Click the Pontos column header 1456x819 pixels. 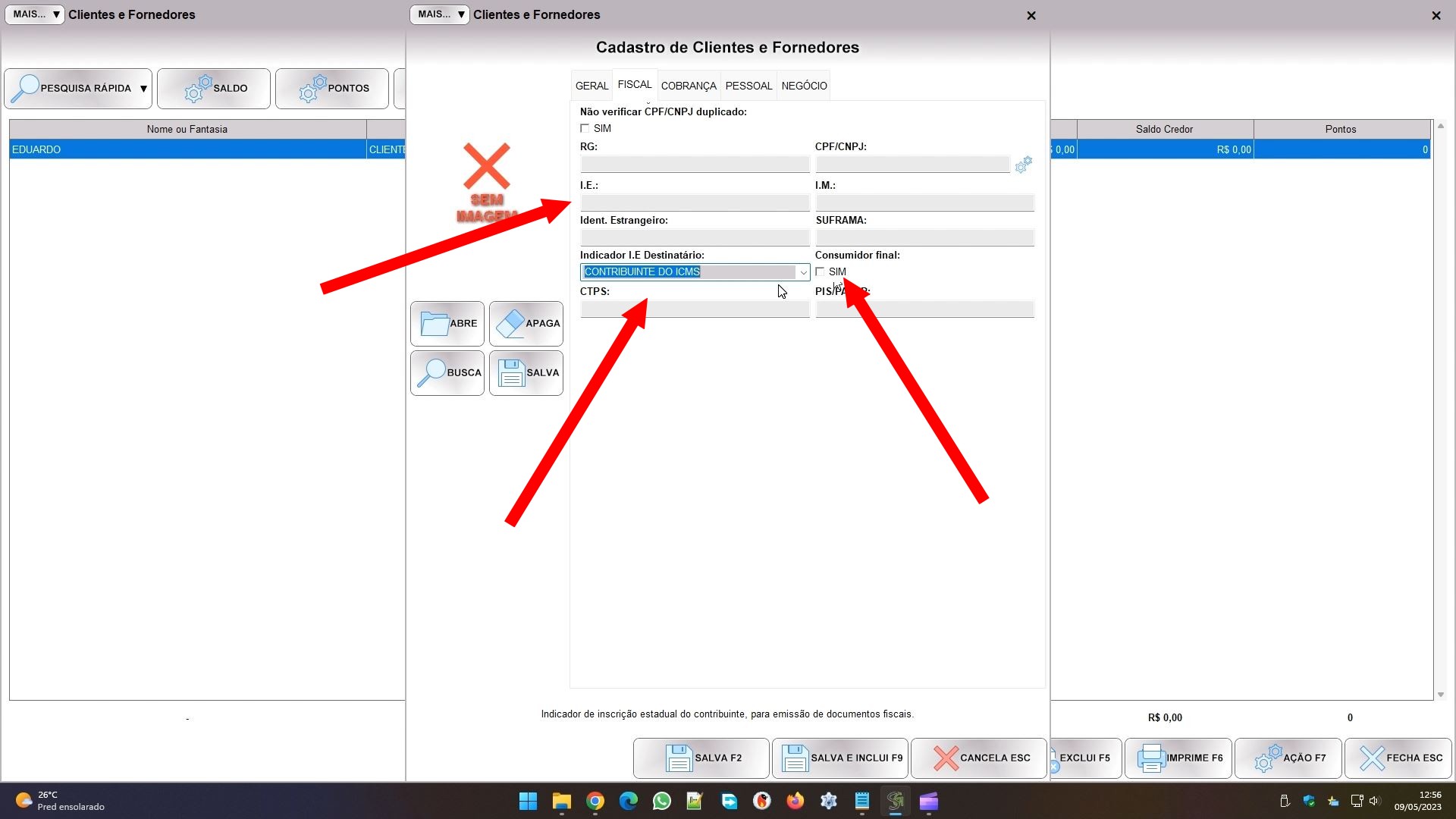(x=1341, y=130)
